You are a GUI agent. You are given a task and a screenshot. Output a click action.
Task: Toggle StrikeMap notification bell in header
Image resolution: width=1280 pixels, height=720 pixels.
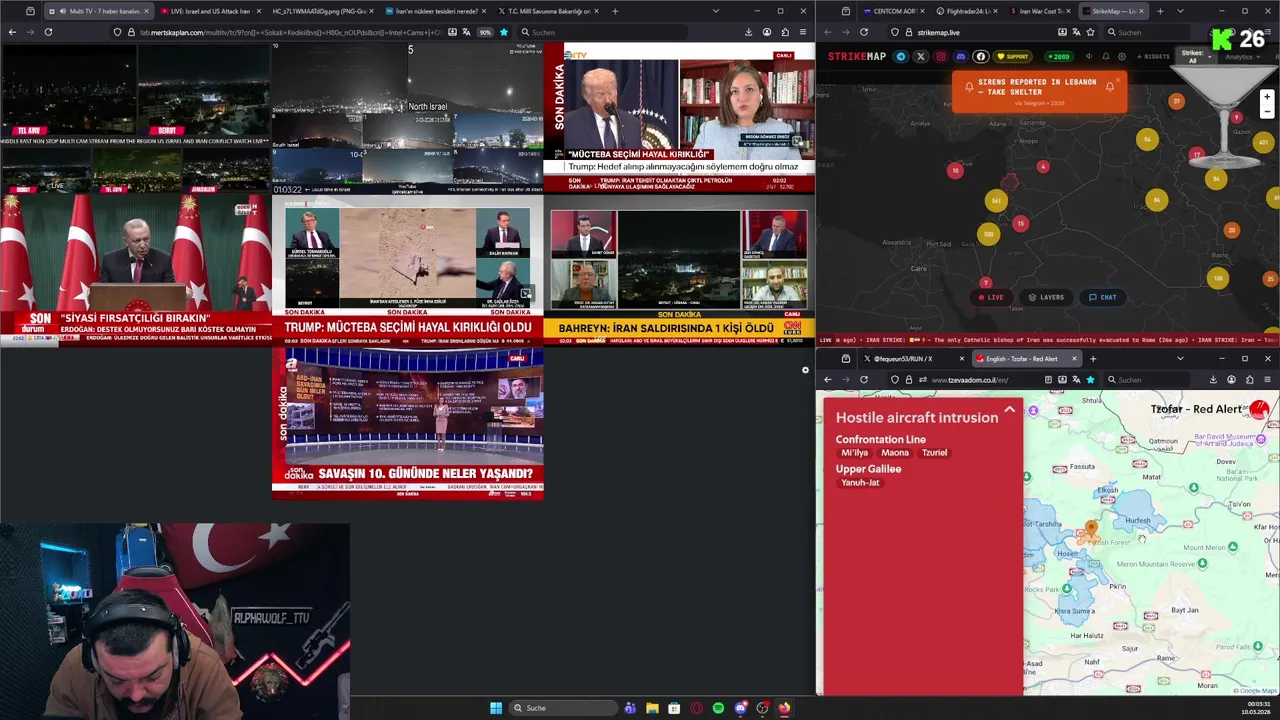[1105, 56]
